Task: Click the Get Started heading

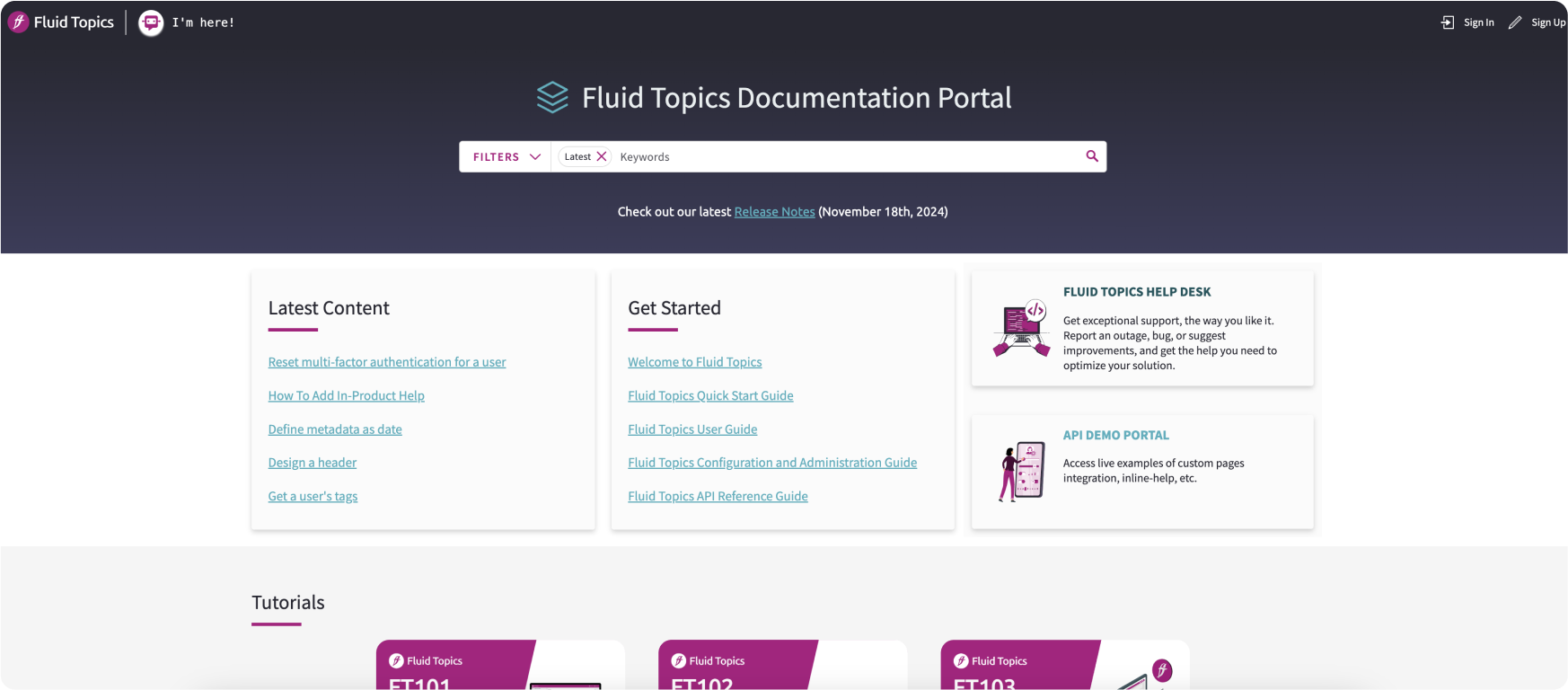Action: pos(674,308)
